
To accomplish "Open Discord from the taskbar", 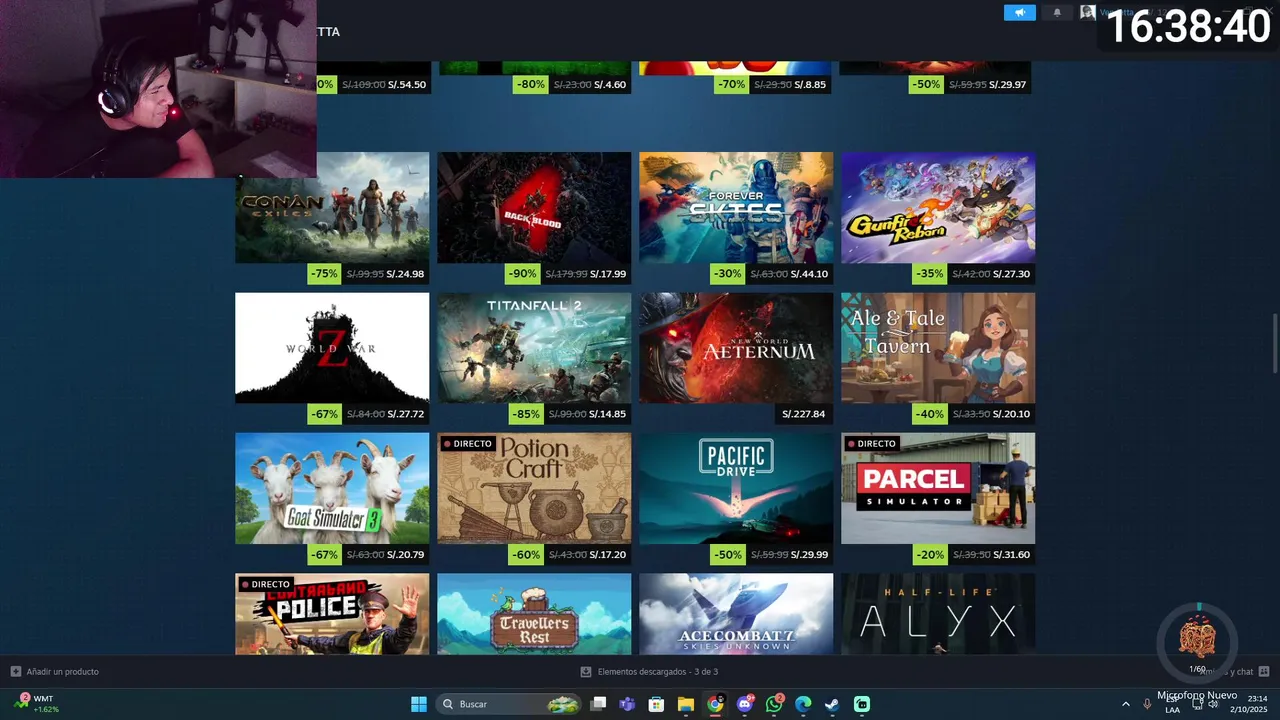I will pos(745,704).
